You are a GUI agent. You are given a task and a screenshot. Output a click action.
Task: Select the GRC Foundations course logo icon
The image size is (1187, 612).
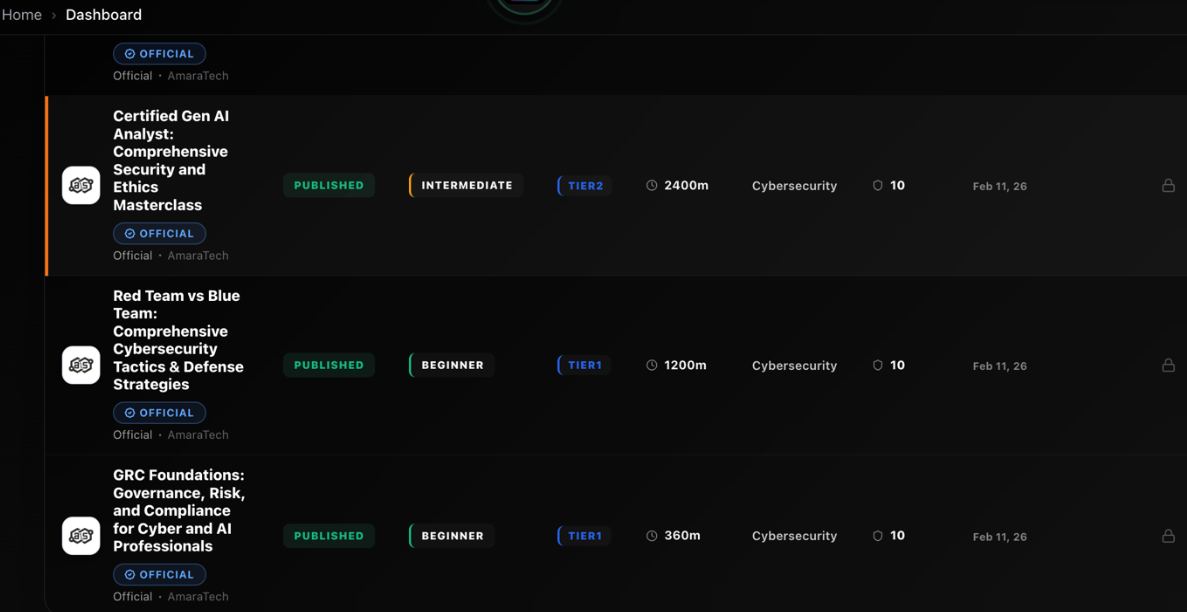pyautogui.click(x=81, y=536)
